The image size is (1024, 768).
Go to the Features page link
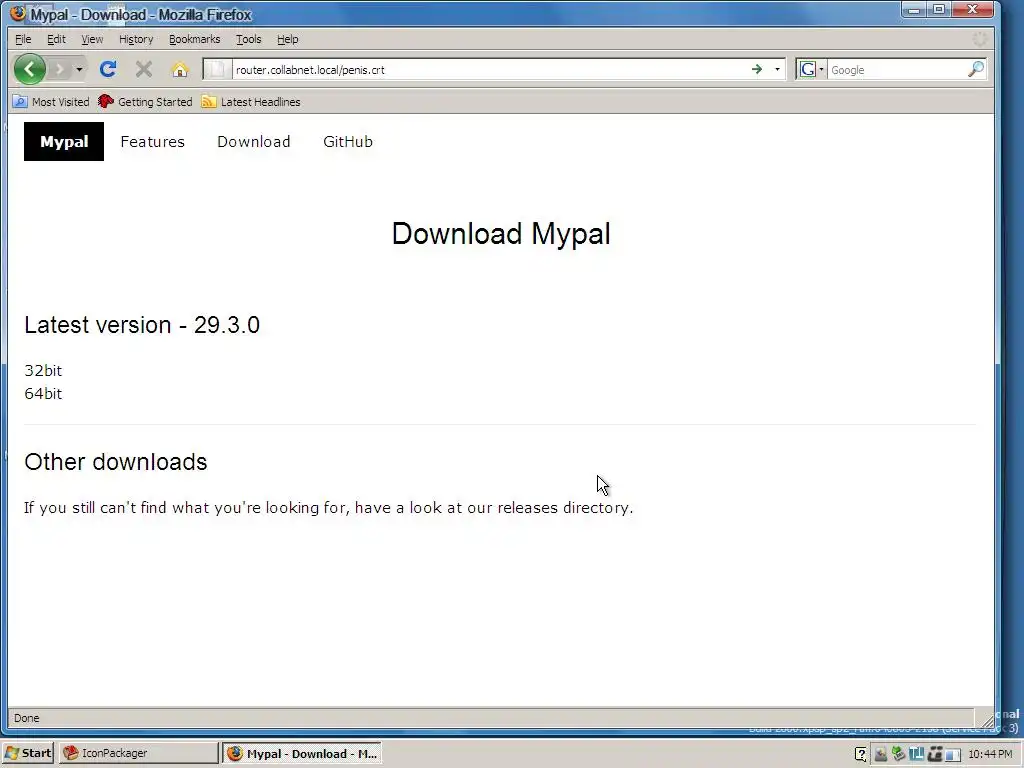pos(153,142)
